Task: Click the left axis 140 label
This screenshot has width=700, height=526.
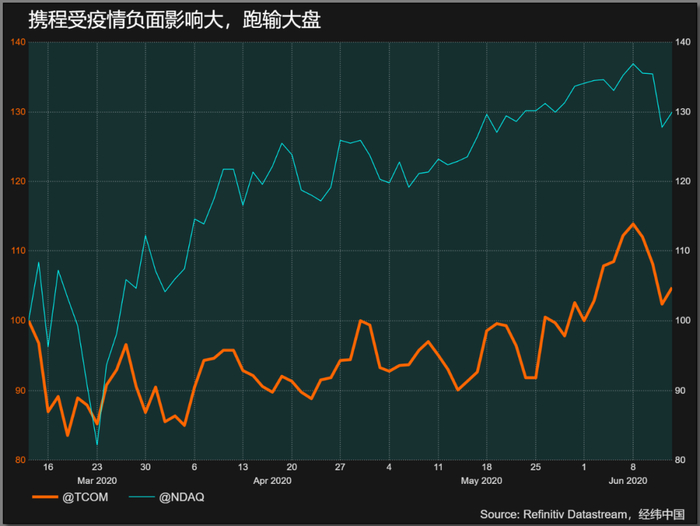Action: point(18,42)
